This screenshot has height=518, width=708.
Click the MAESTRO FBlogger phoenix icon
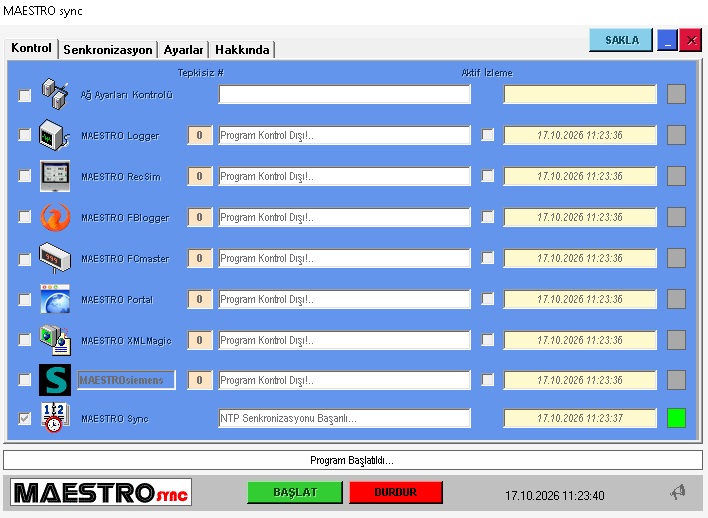(x=55, y=217)
